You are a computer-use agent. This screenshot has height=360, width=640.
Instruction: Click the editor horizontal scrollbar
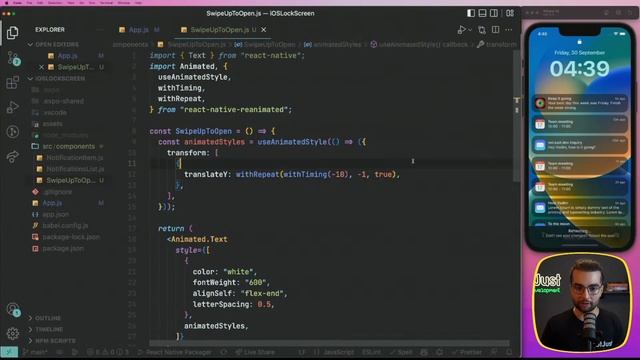(329, 343)
